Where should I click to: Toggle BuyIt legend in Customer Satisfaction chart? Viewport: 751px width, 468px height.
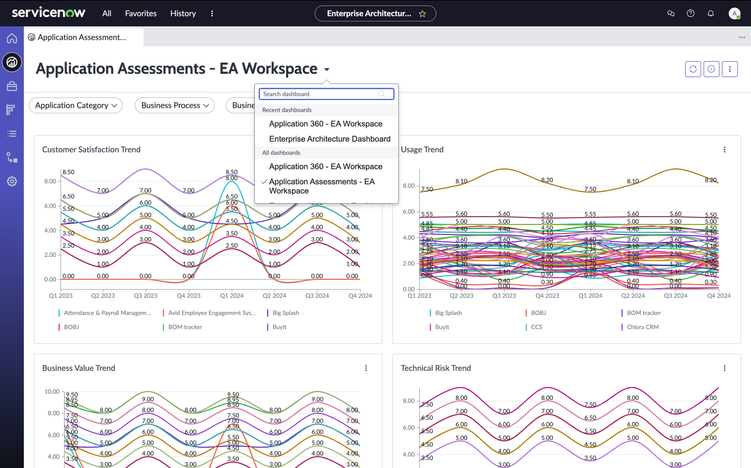pyautogui.click(x=277, y=327)
